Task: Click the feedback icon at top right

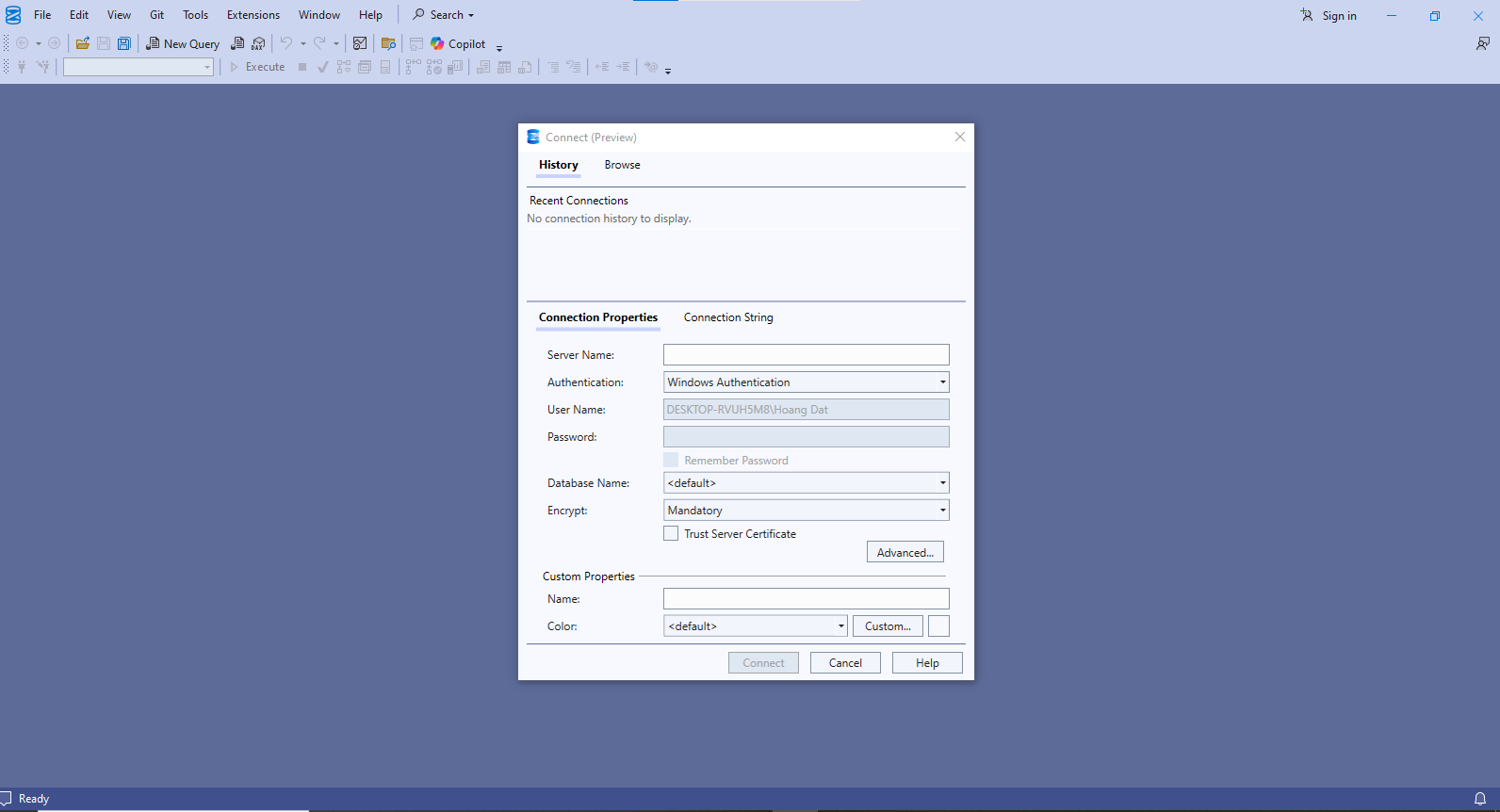Action: pyautogui.click(x=1482, y=43)
